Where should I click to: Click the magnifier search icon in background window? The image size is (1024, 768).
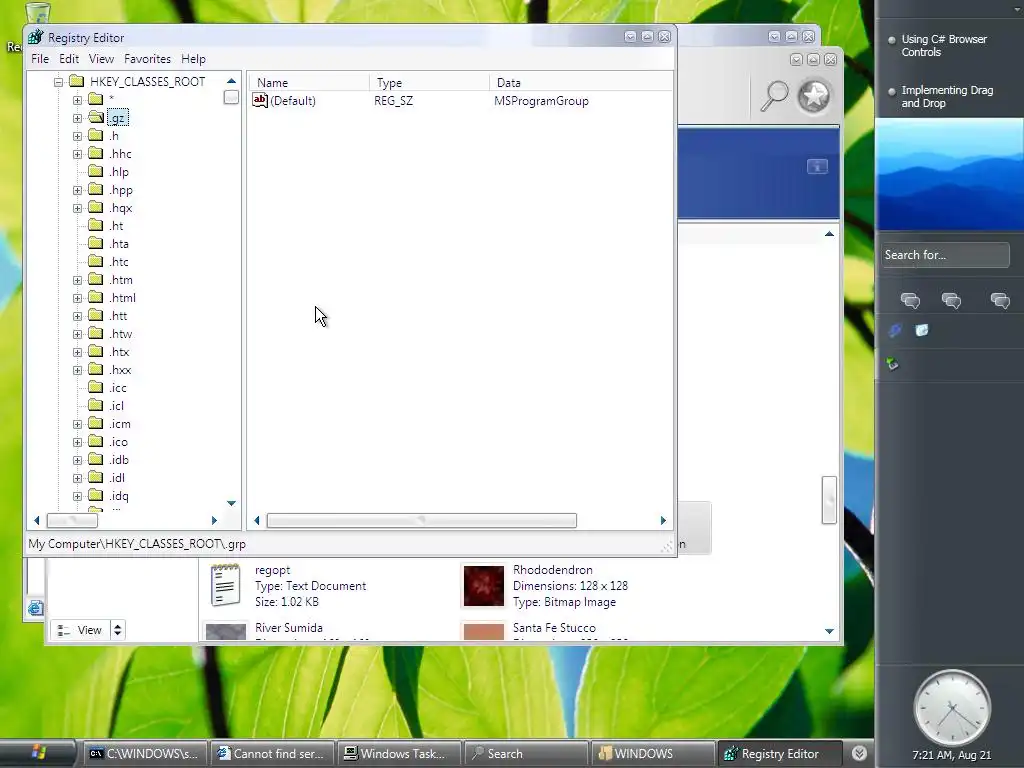(x=775, y=97)
